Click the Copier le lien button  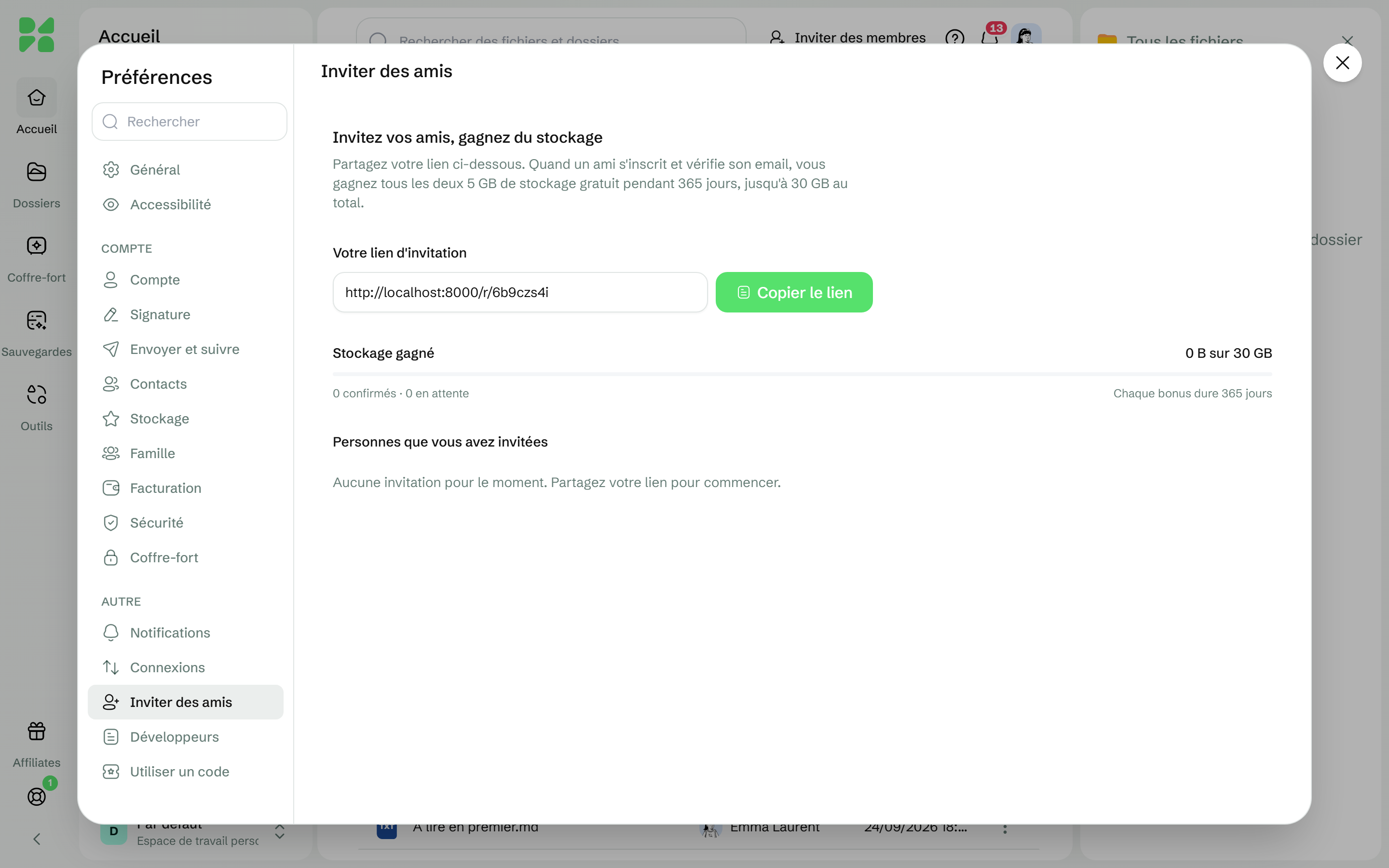[794, 292]
